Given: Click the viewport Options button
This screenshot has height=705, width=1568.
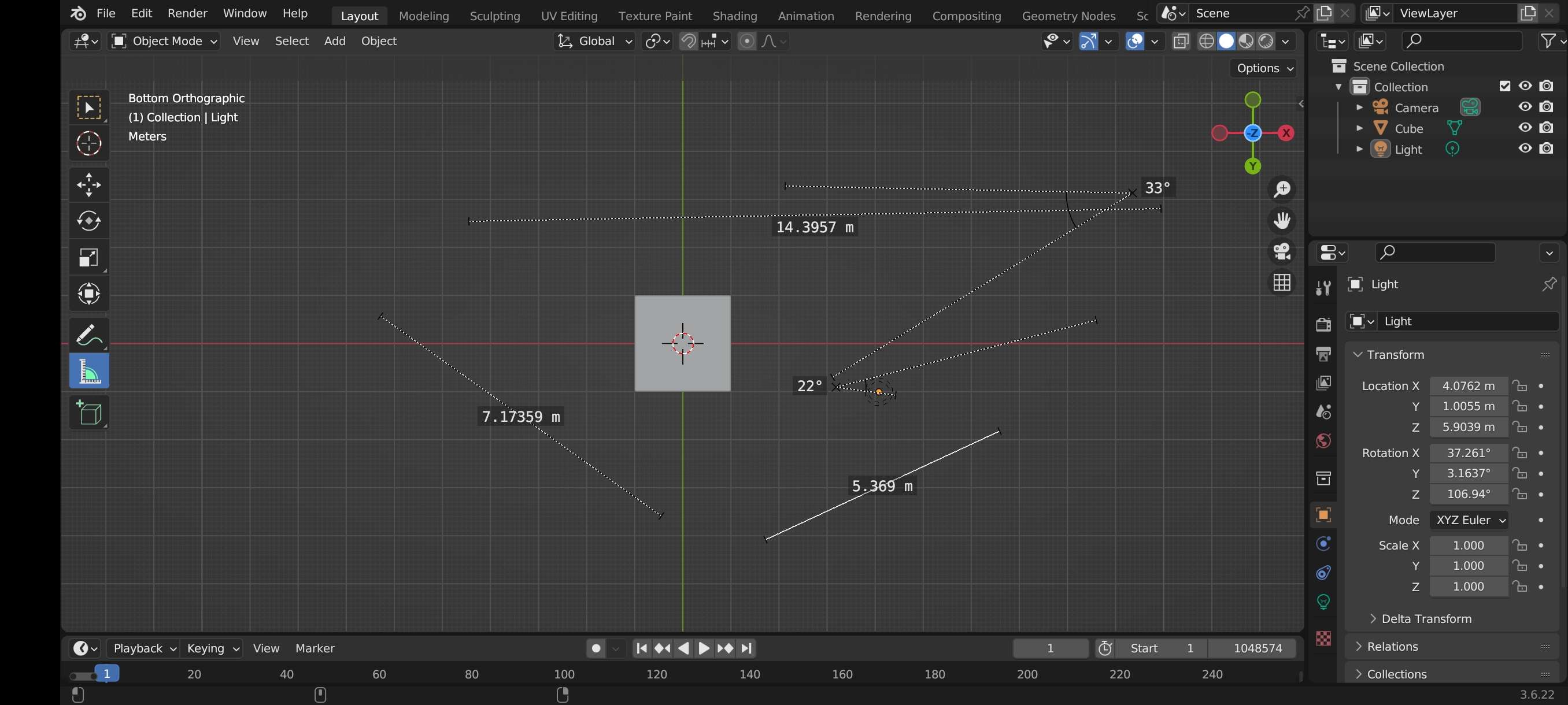Looking at the screenshot, I should [x=1264, y=68].
